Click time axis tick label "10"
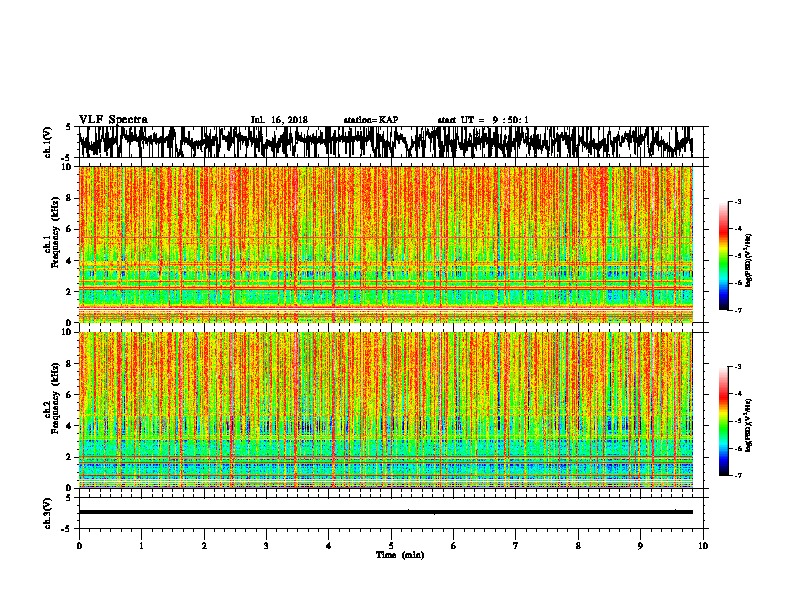Screen dimensions: 792x612 [x=703, y=546]
